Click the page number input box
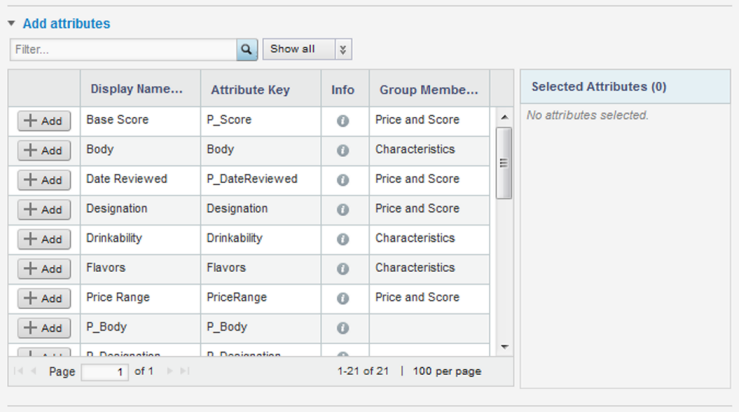Viewport: 739px width, 412px height. tap(105, 371)
